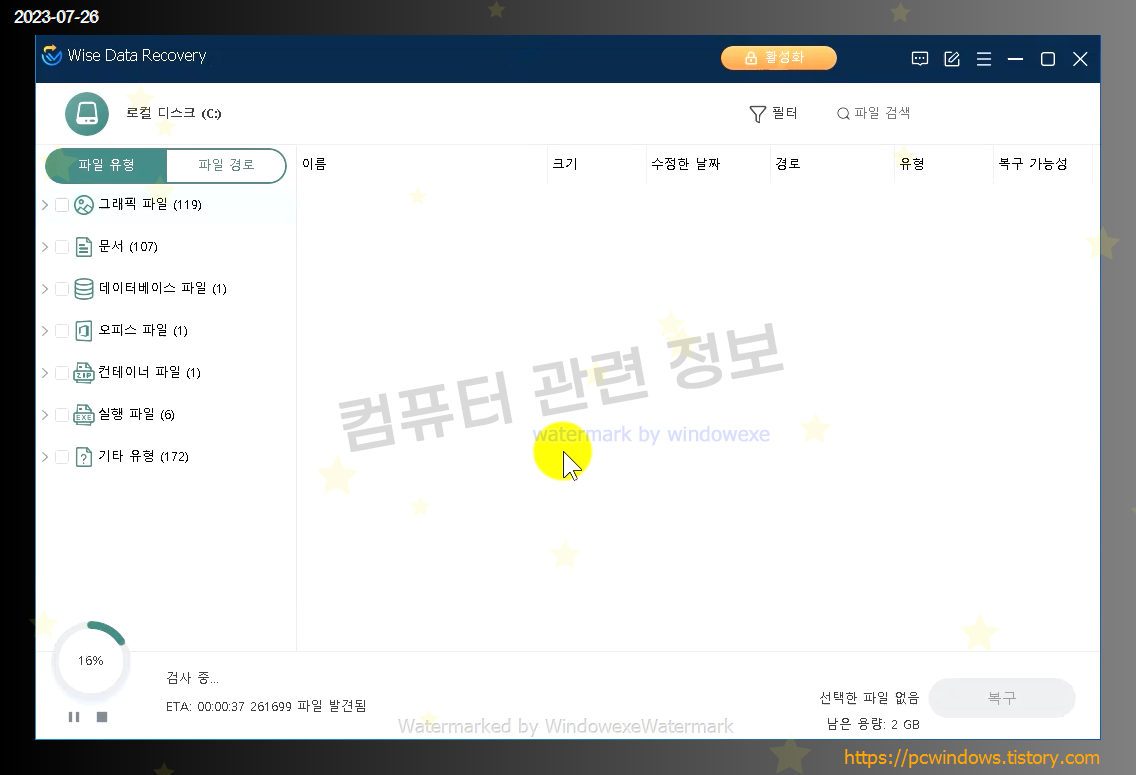Image resolution: width=1136 pixels, height=775 pixels.
Task: Sort by the 수정한 날짜 column header
Action: click(708, 164)
